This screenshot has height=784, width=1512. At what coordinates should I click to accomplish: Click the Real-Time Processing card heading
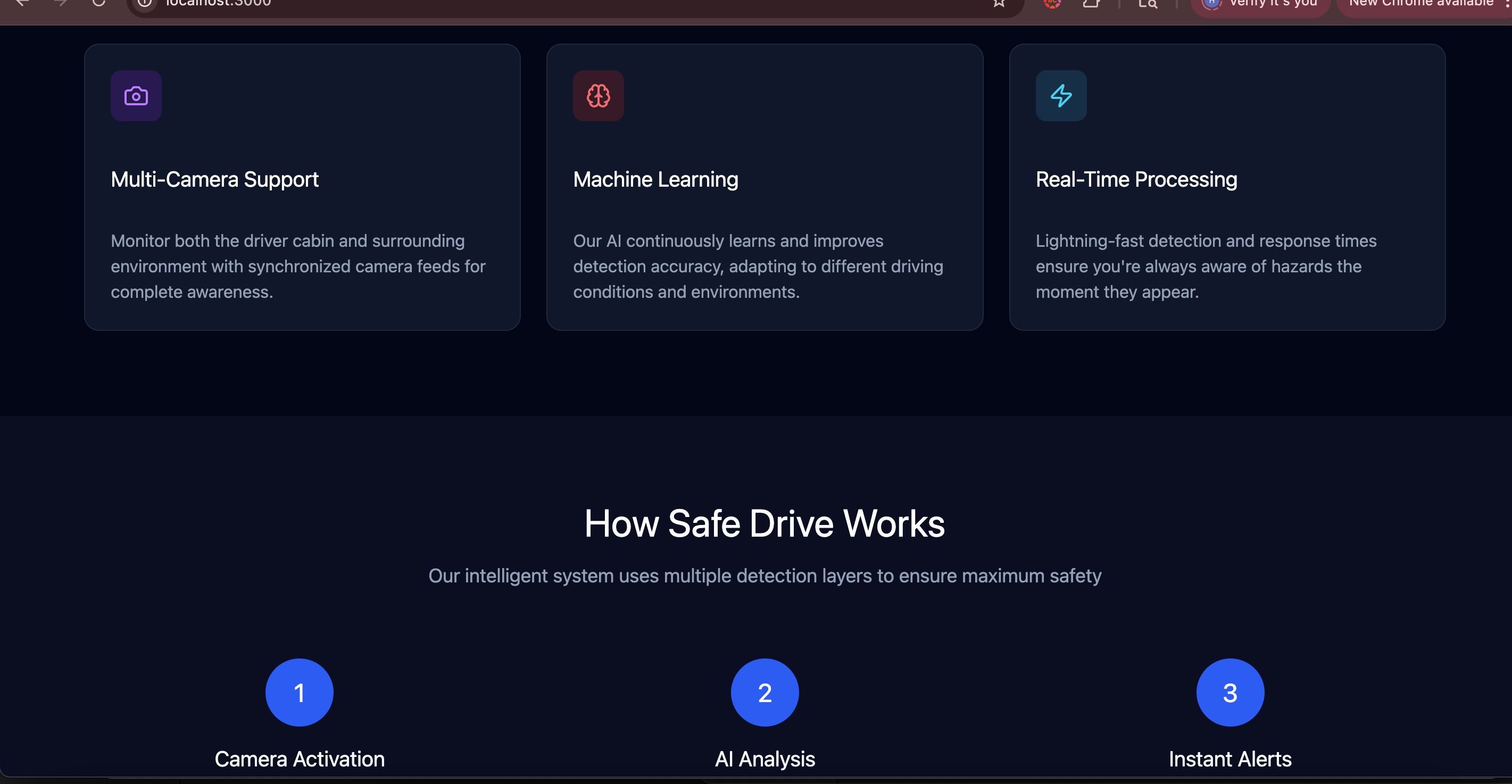point(1136,180)
